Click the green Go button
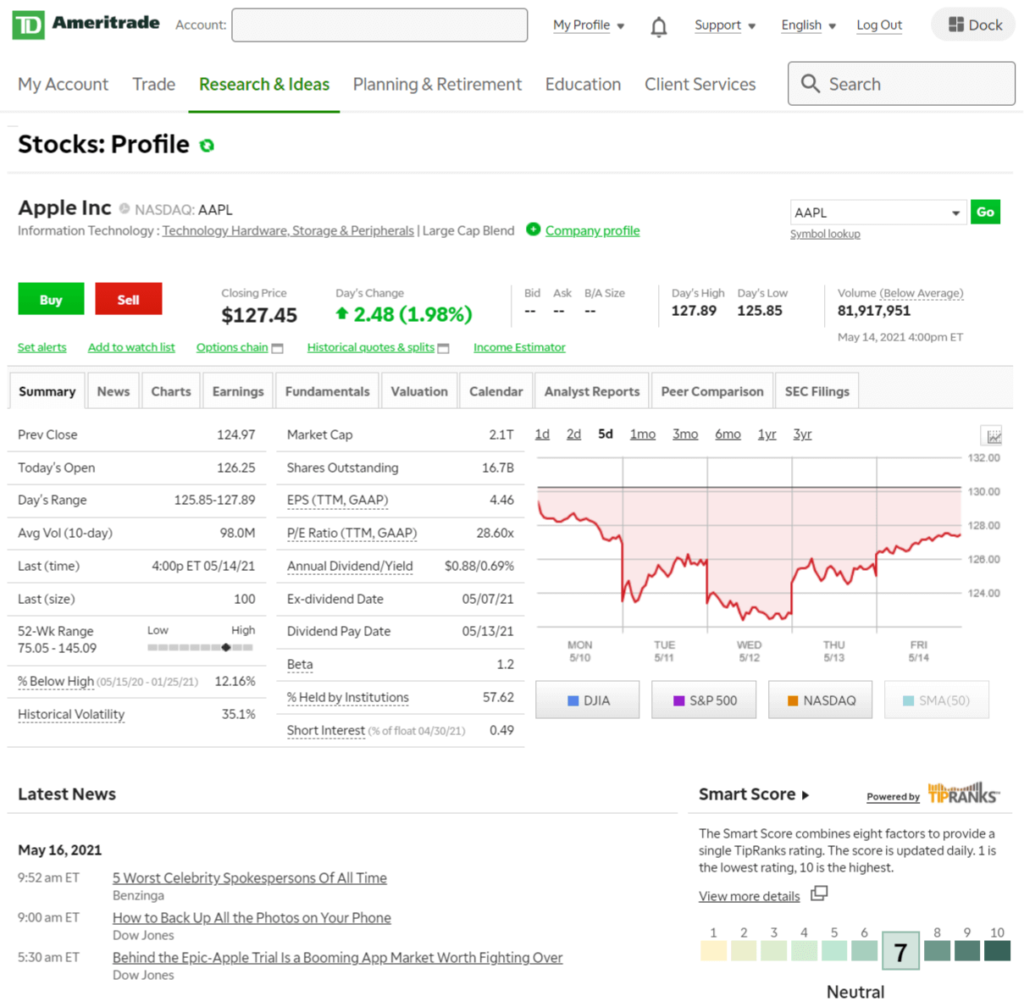The image size is (1024, 1007). tap(985, 212)
